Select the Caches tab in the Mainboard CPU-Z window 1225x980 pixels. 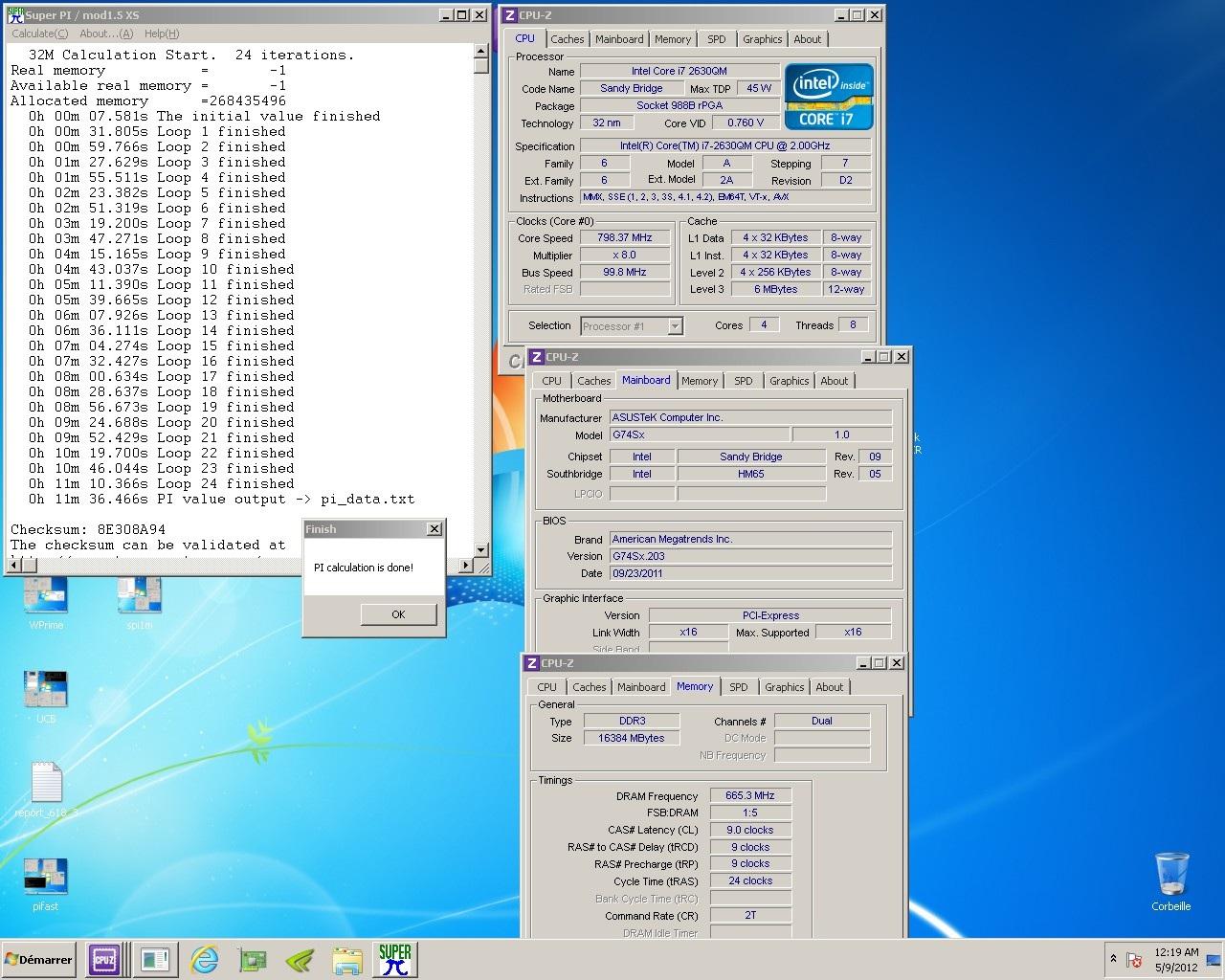point(593,381)
